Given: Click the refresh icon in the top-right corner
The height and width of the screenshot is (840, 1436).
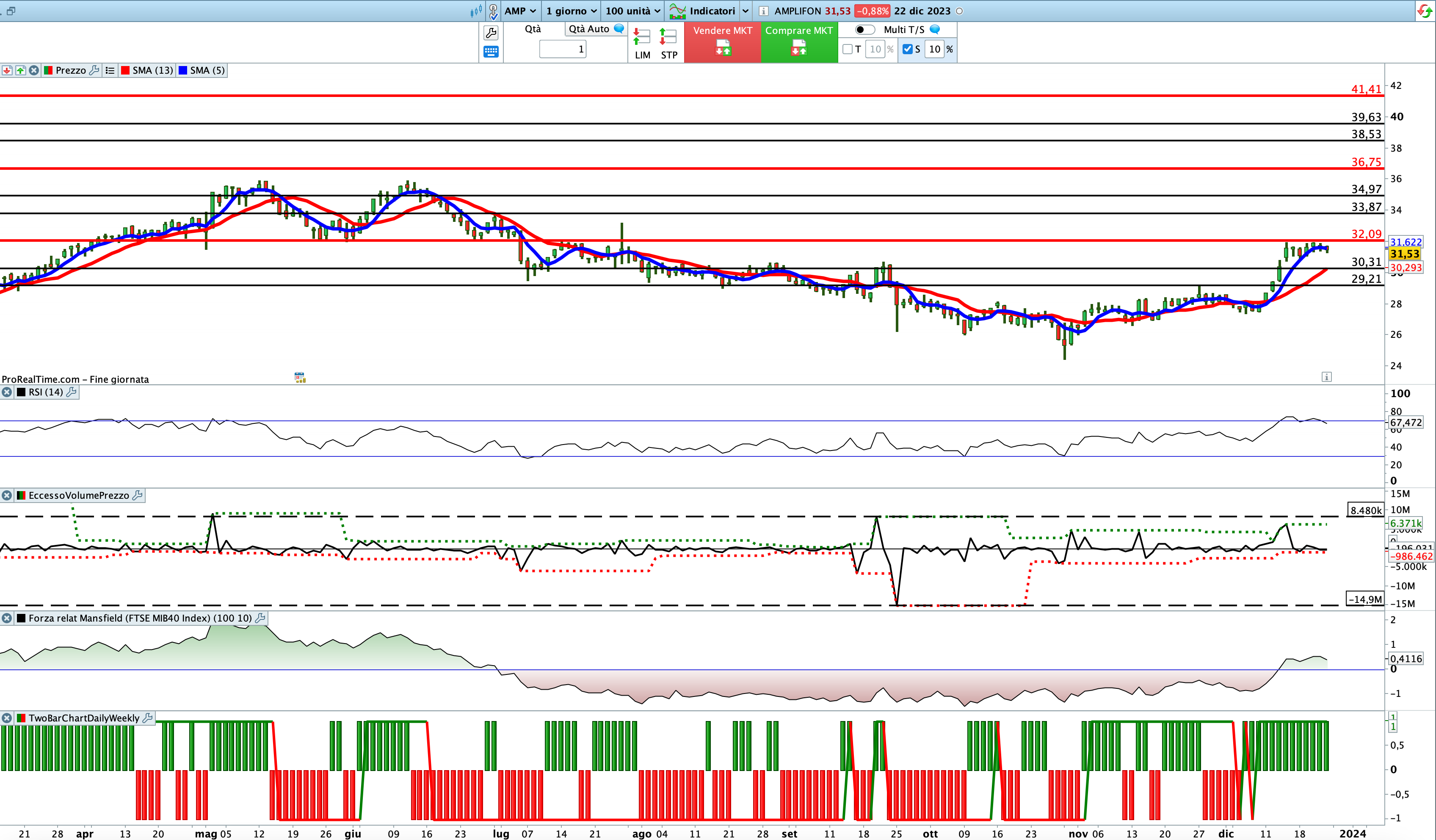Looking at the screenshot, I should [1425, 11].
